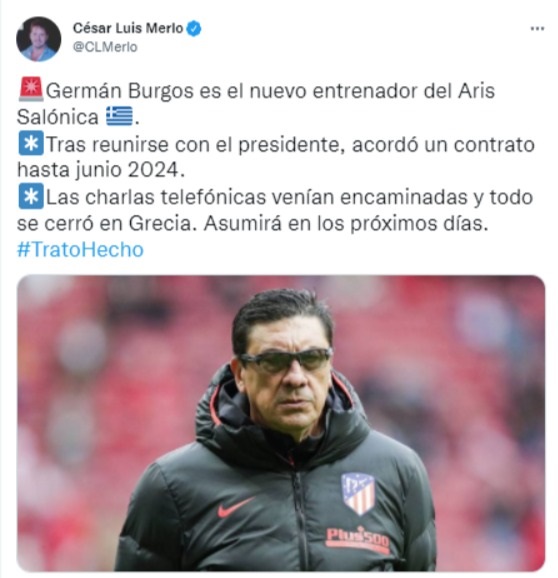558x578 pixels.
Task: Click the 'se cerró en Grecia' text line
Action: pos(252,223)
